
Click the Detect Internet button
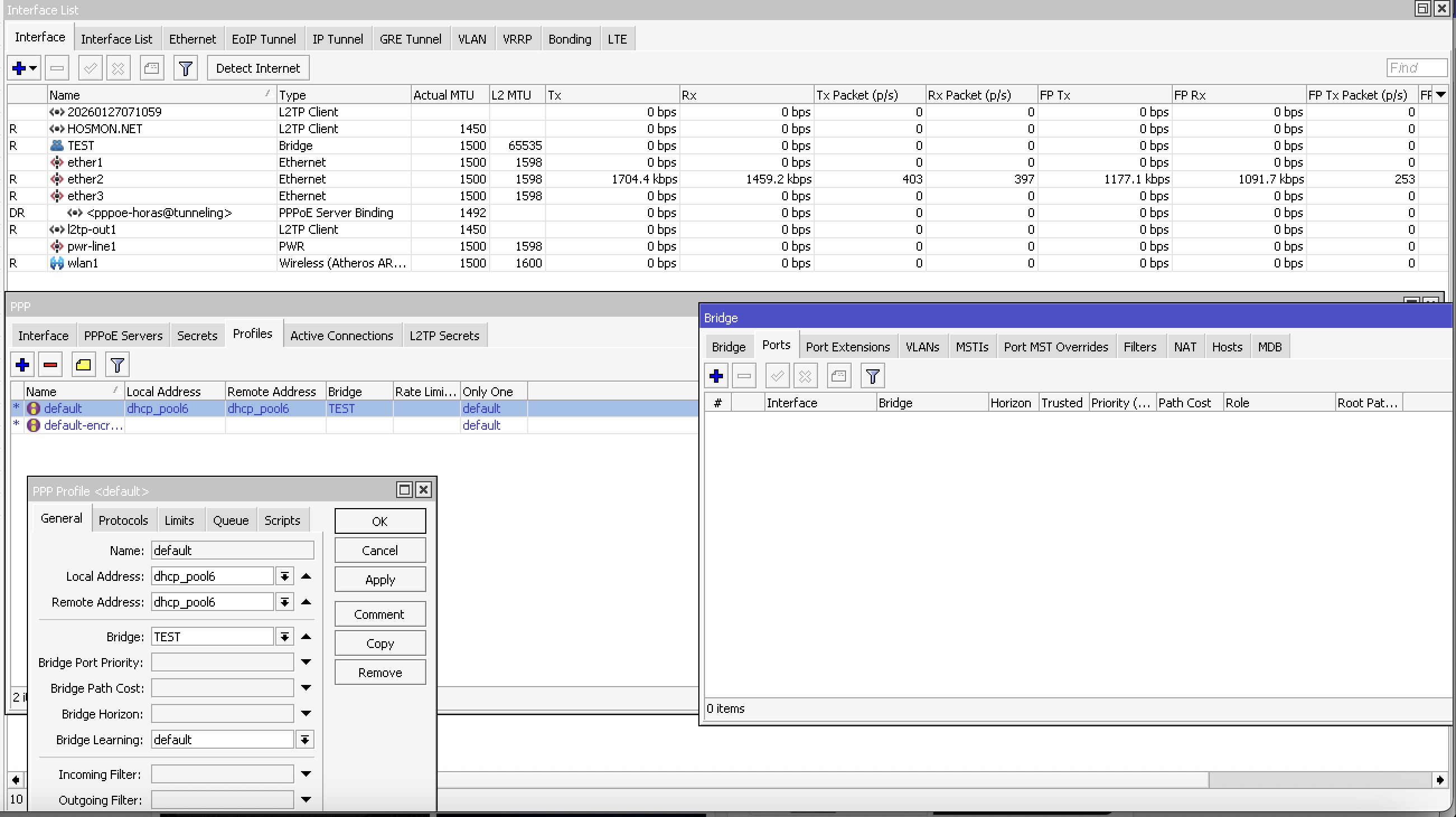click(x=258, y=68)
